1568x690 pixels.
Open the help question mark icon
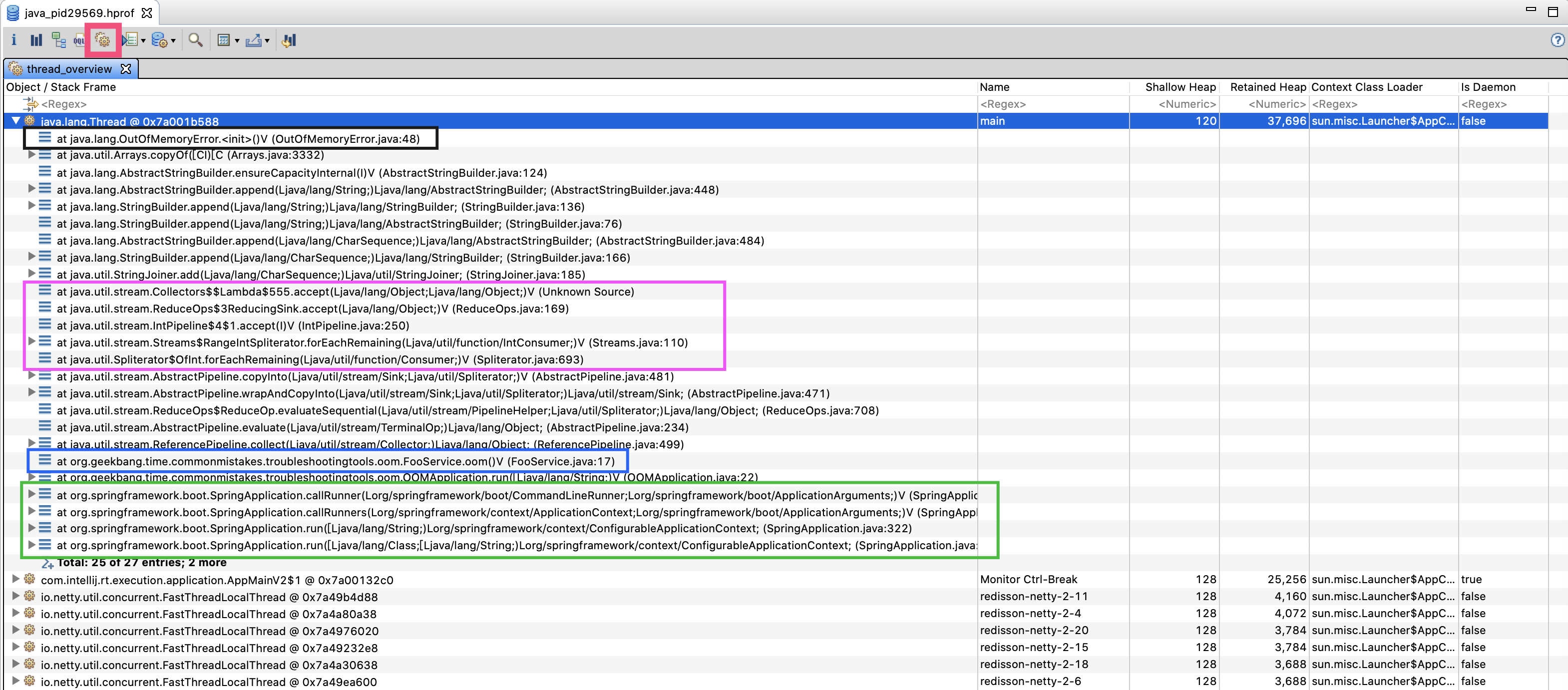coord(1557,40)
